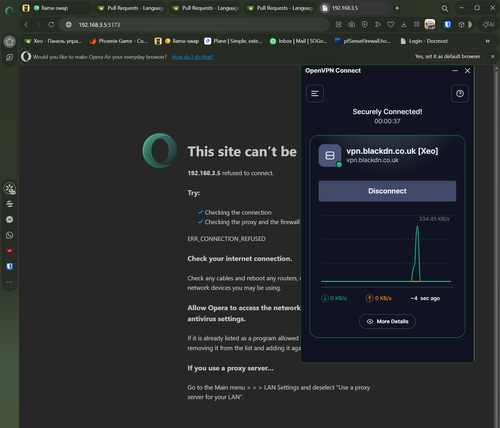Click the vpn.blackdn.co.uk [Xeo] profile name
The height and width of the screenshot is (428, 500).
pyautogui.click(x=392, y=151)
